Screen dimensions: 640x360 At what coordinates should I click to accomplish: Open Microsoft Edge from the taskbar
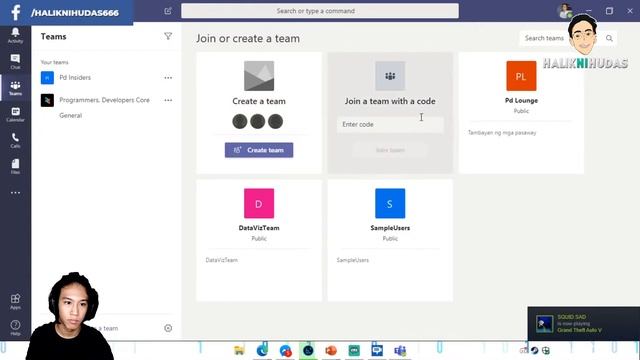tap(262, 350)
